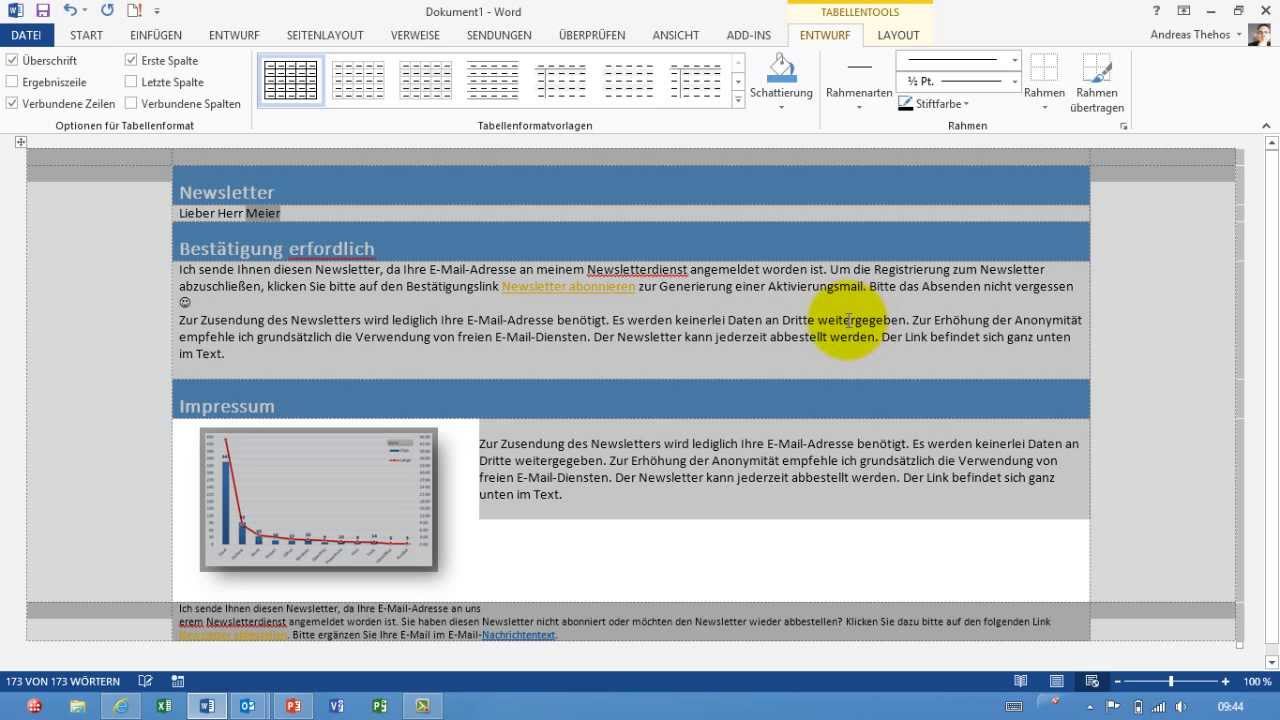Open the Rahmen group dialog launcher
The height and width of the screenshot is (720, 1280).
(x=1124, y=126)
